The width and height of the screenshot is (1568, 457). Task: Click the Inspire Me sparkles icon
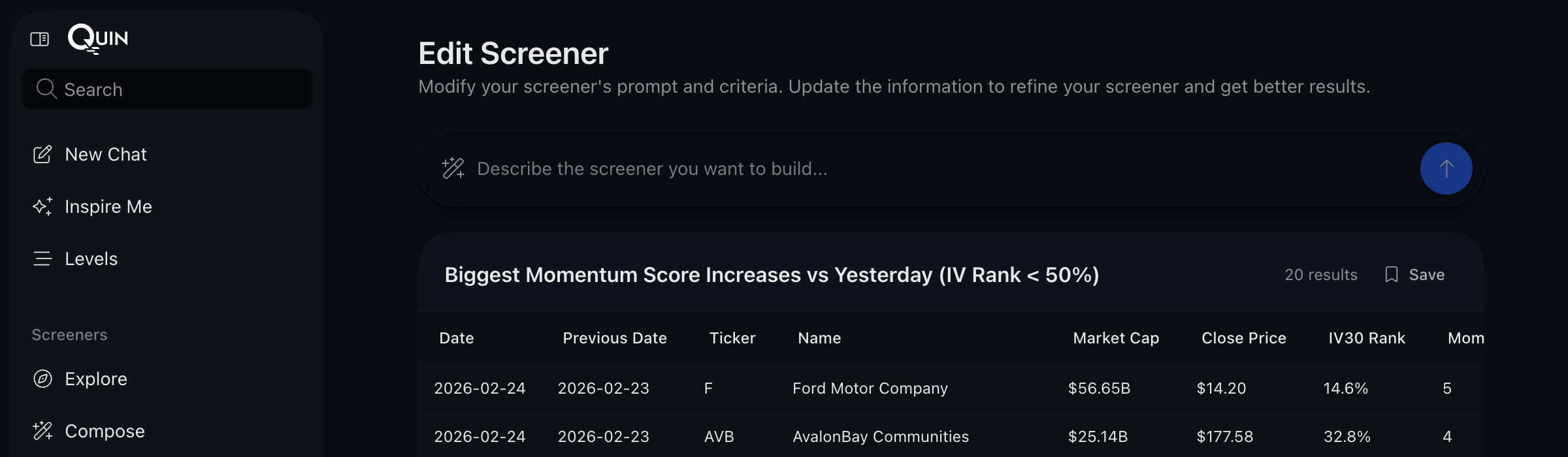tap(42, 206)
